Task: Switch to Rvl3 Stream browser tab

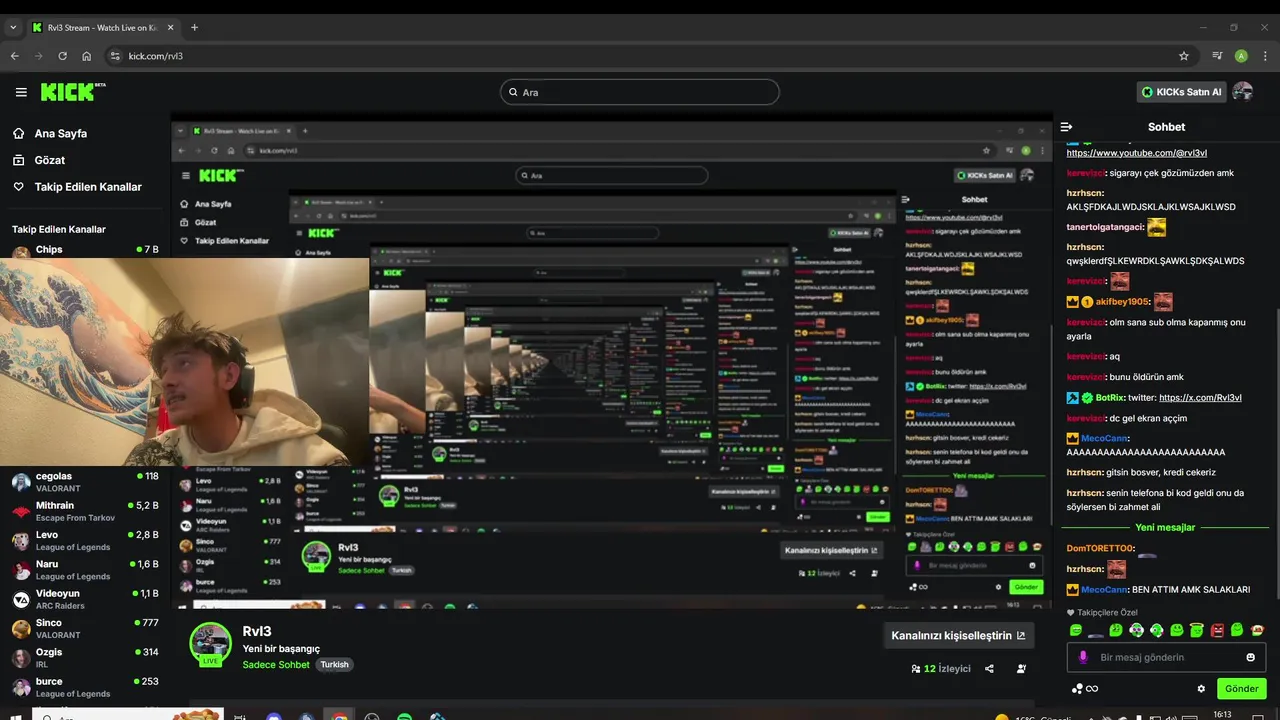Action: point(102,27)
